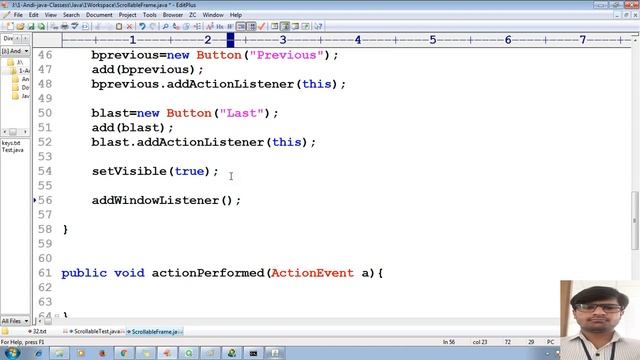Click the col 23 status bar indicator
This screenshot has height=360, width=640.
(x=480, y=342)
